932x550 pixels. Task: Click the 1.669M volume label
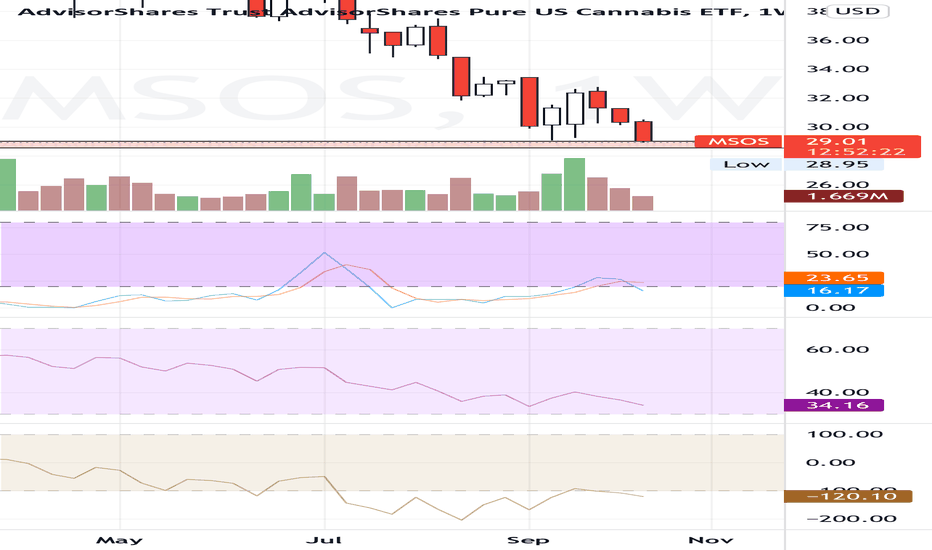[x=843, y=196]
